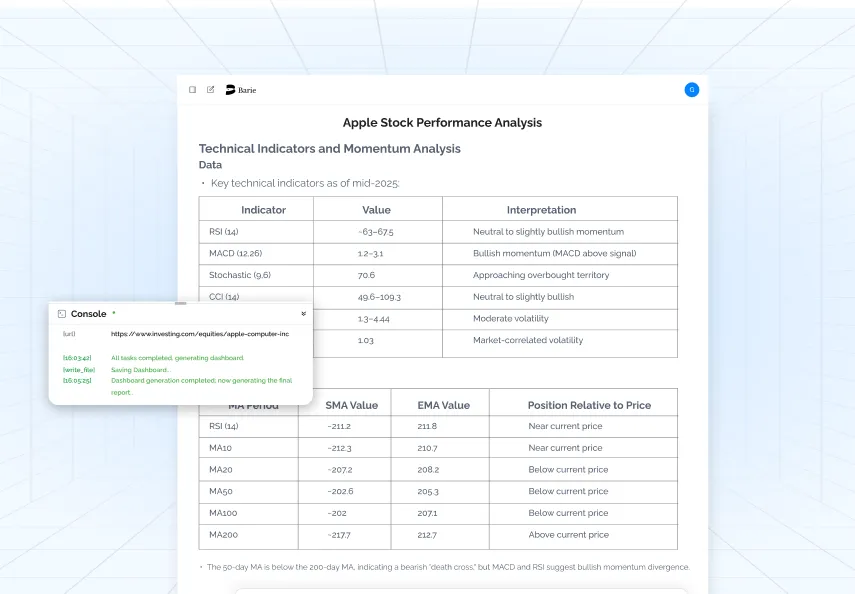Click the Apple Stock Performance Analysis title
The height and width of the screenshot is (594, 855).
coord(442,123)
